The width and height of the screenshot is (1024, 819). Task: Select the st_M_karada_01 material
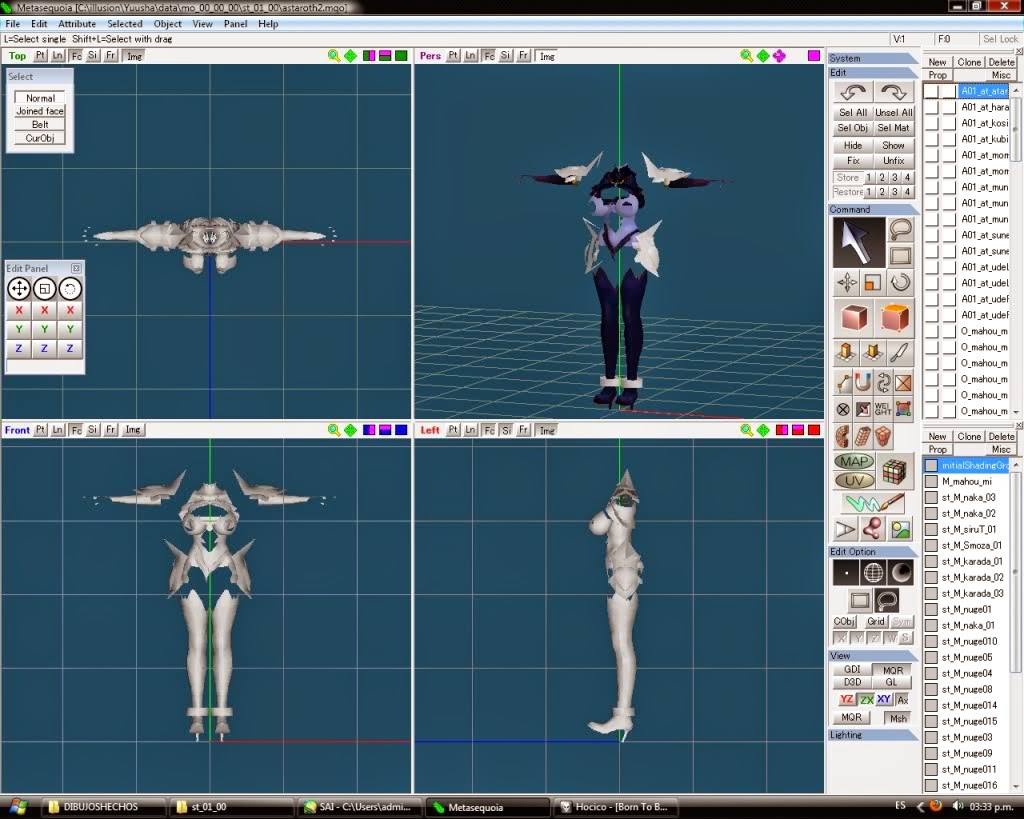[x=972, y=562]
